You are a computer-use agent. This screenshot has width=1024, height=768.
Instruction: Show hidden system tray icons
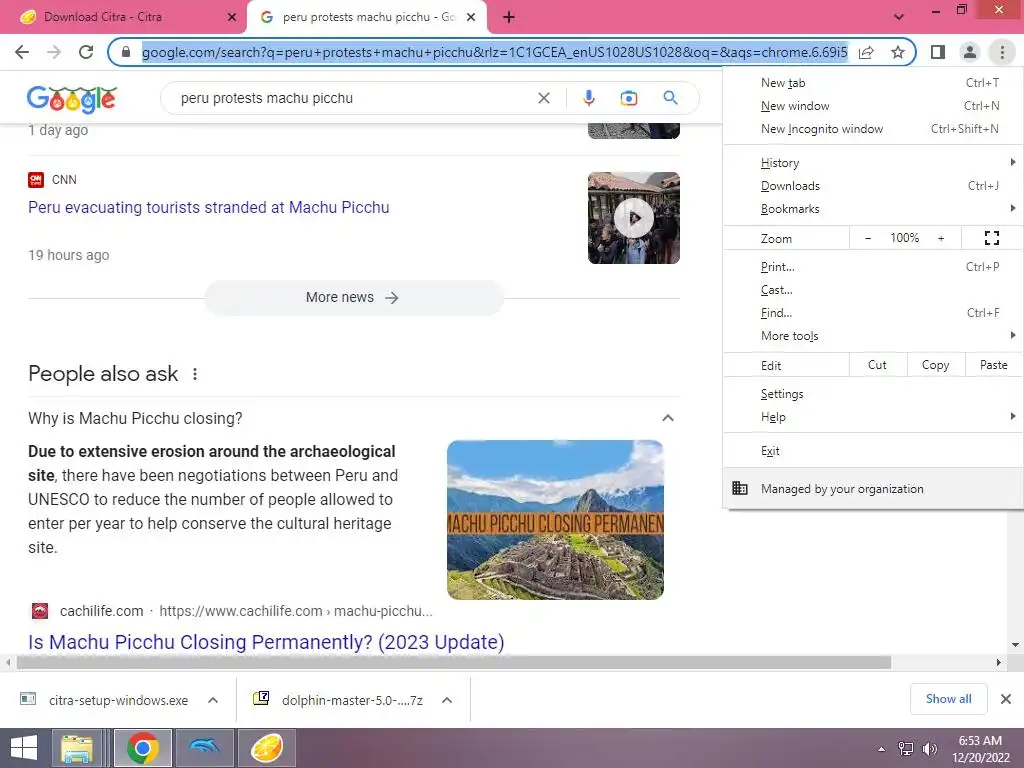pyautogui.click(x=882, y=749)
